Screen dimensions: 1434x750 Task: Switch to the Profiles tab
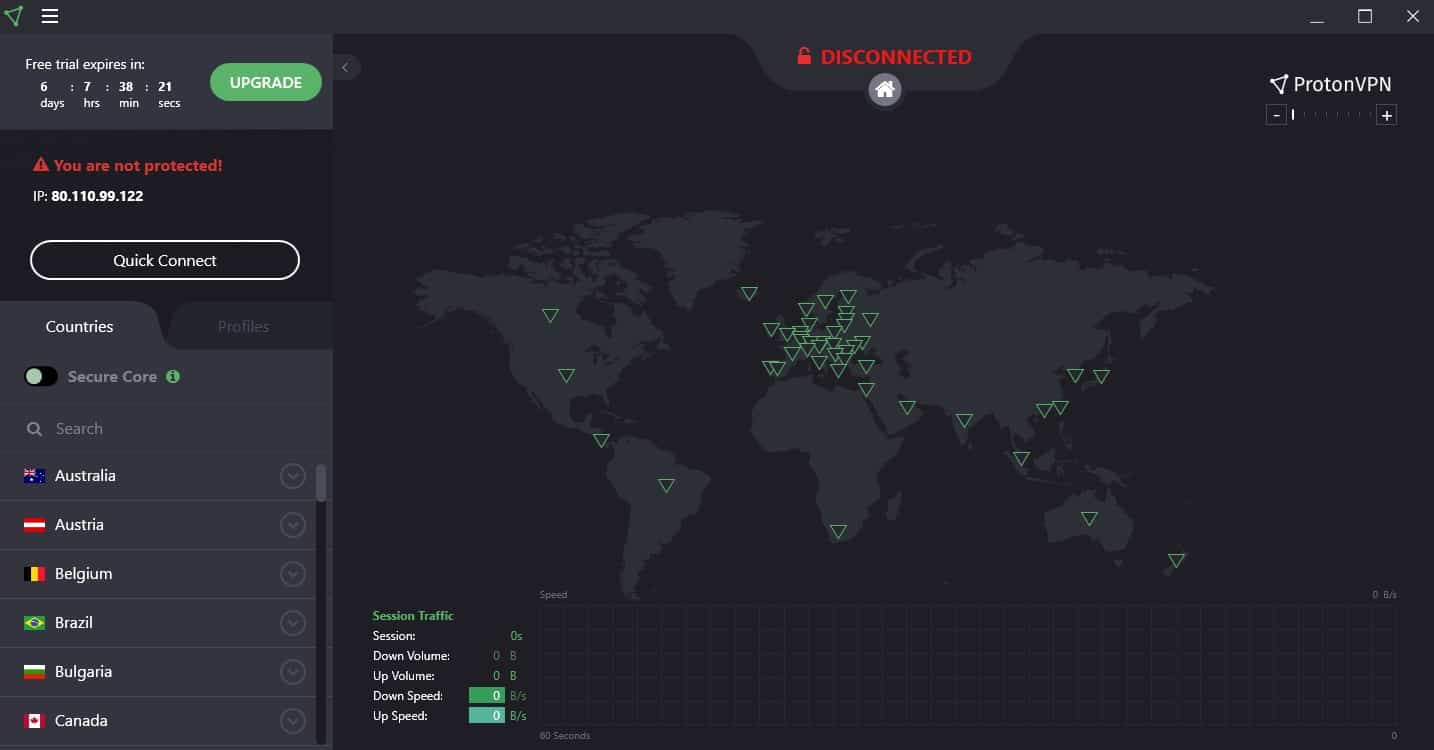(x=244, y=326)
